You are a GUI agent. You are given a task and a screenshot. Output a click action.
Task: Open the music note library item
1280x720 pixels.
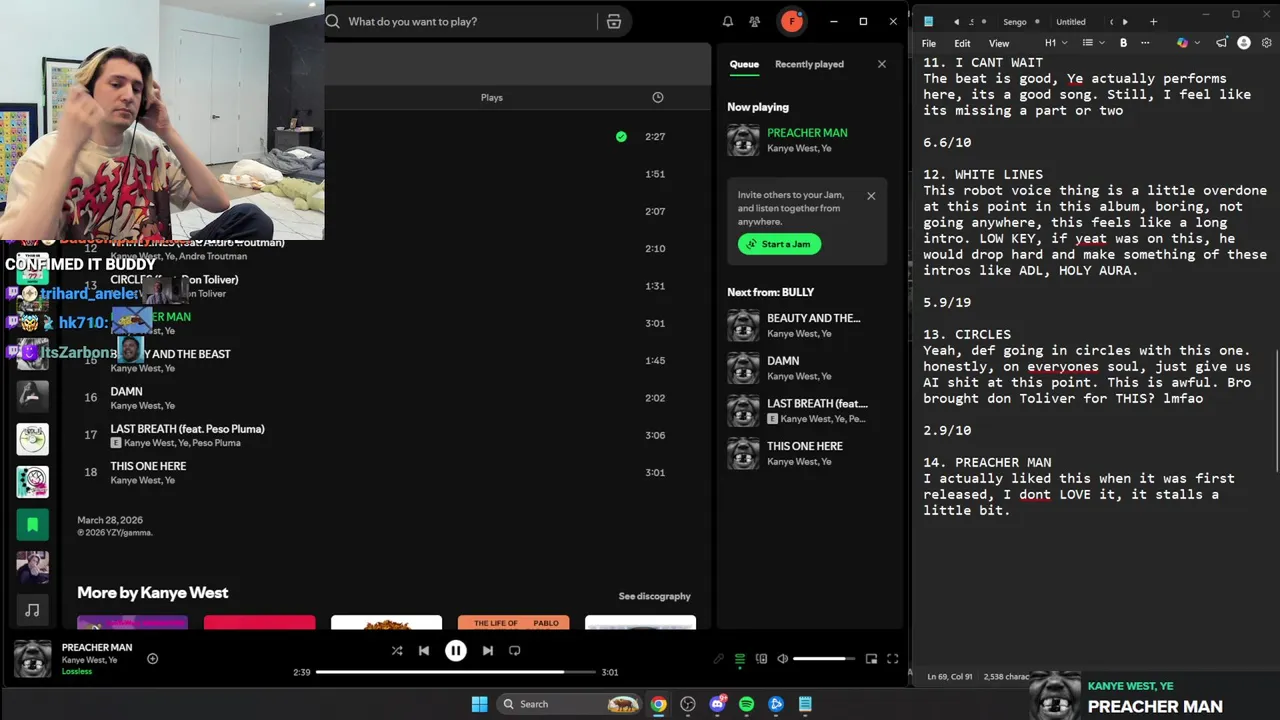[x=32, y=610]
